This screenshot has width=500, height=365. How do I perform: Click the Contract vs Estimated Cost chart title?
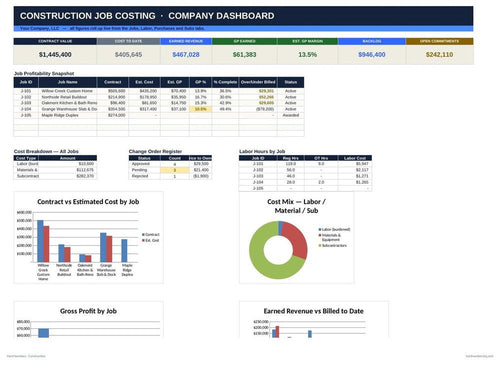pyautogui.click(x=88, y=202)
